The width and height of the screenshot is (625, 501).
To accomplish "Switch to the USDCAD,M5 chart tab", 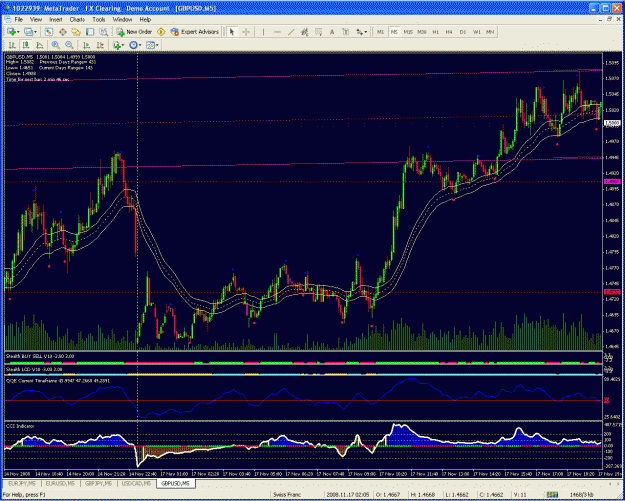I will 136,483.
